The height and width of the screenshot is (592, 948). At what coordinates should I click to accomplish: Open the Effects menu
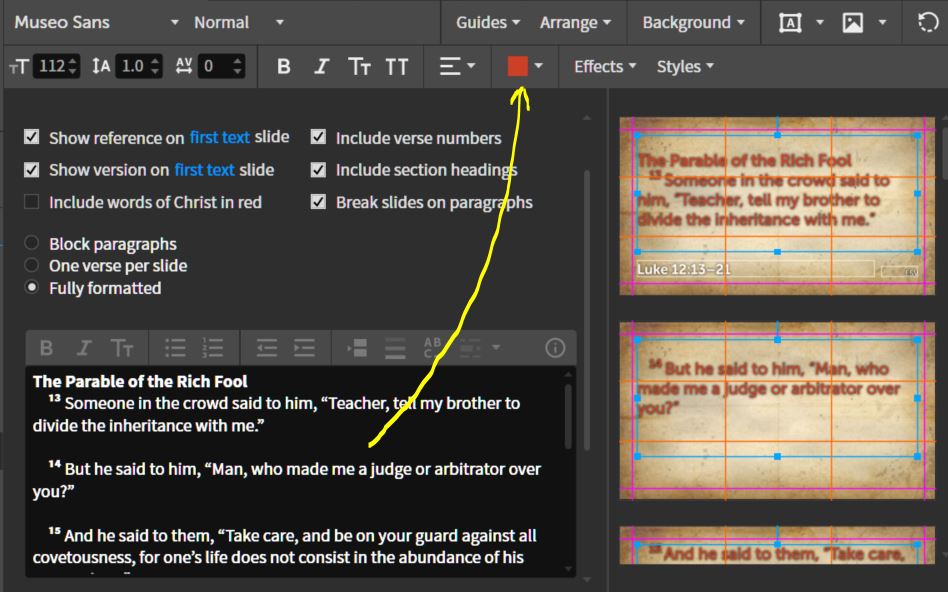(605, 66)
